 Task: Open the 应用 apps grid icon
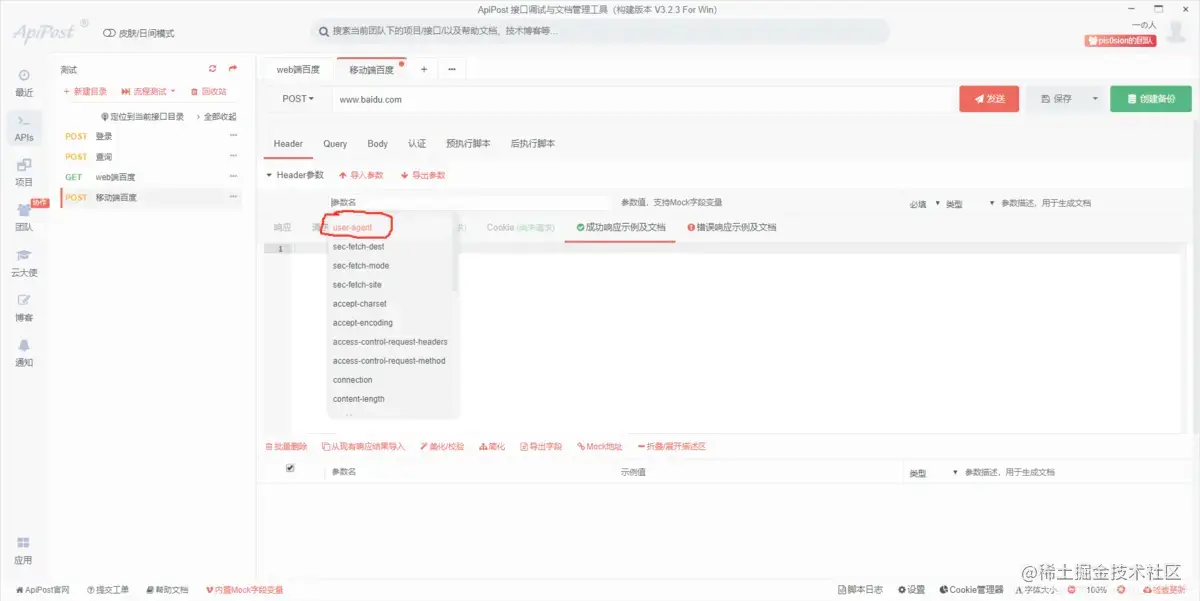(24, 550)
